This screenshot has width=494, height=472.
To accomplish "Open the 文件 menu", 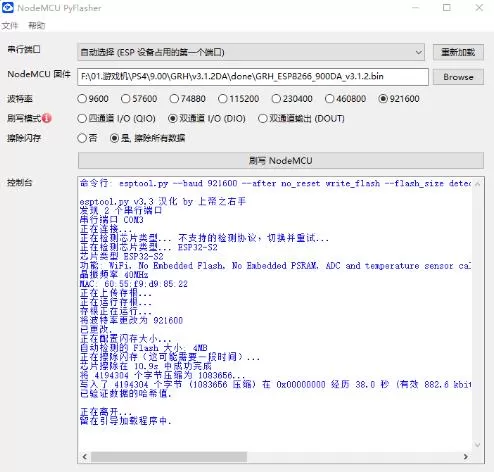I will (x=10, y=26).
